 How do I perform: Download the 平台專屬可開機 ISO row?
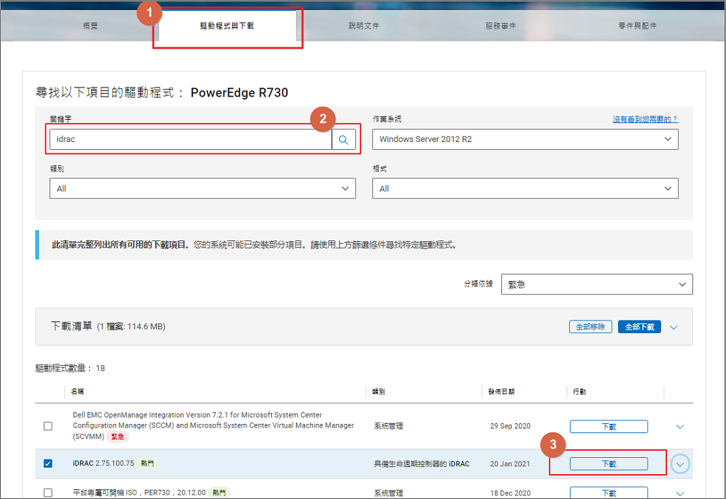click(608, 492)
